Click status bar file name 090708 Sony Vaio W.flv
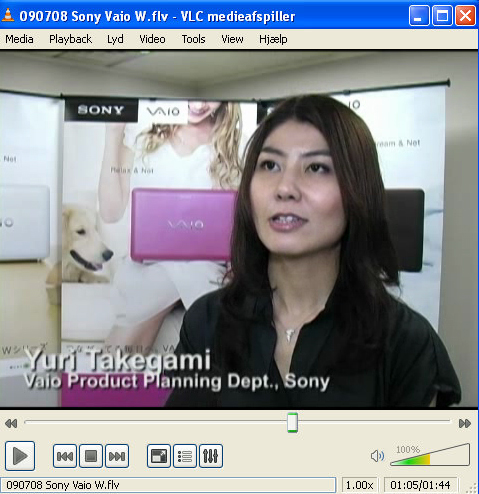Screen dimensions: 479x494 tap(168, 485)
